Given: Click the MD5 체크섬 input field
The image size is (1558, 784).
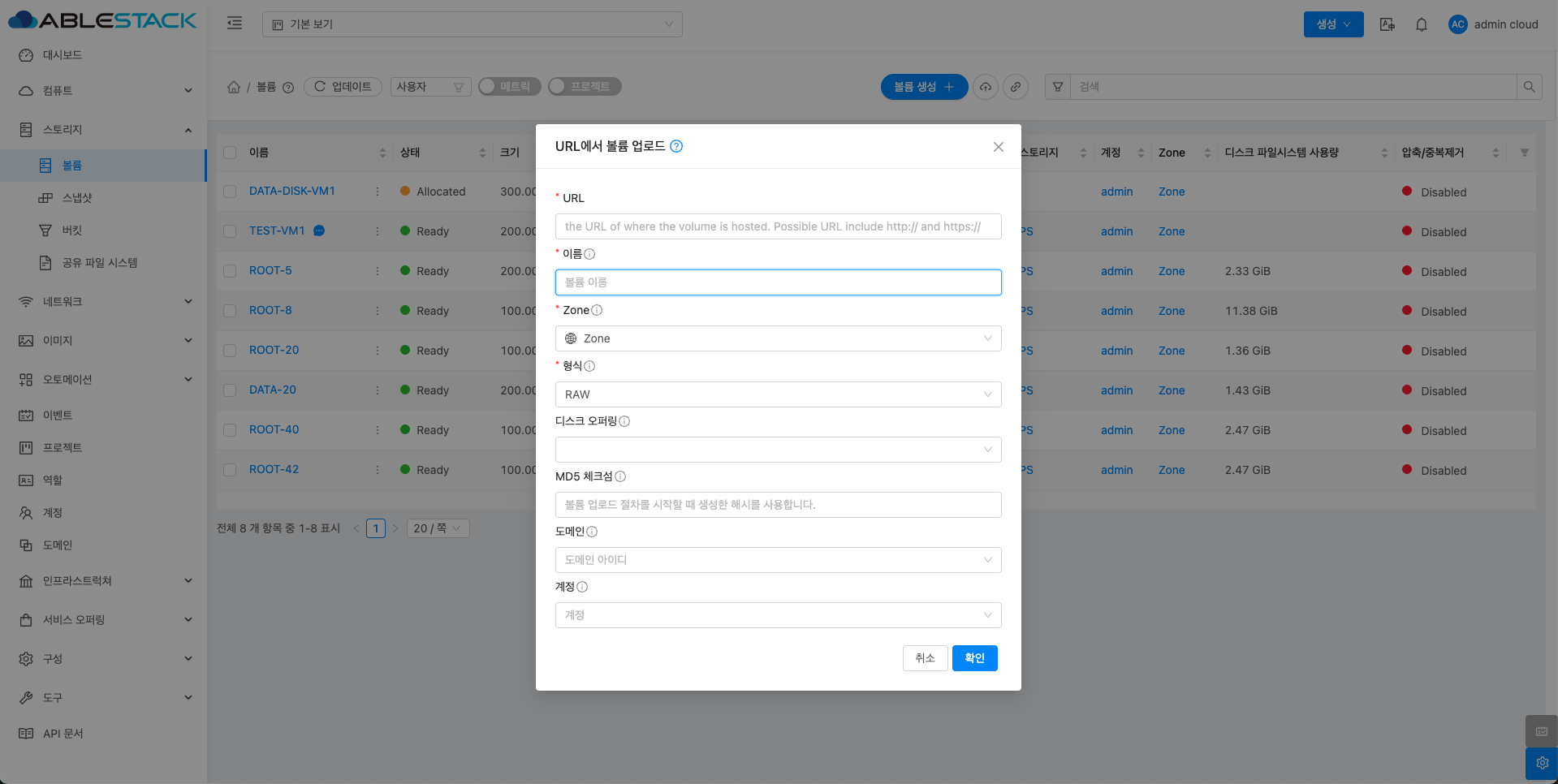Looking at the screenshot, I should click(x=778, y=505).
